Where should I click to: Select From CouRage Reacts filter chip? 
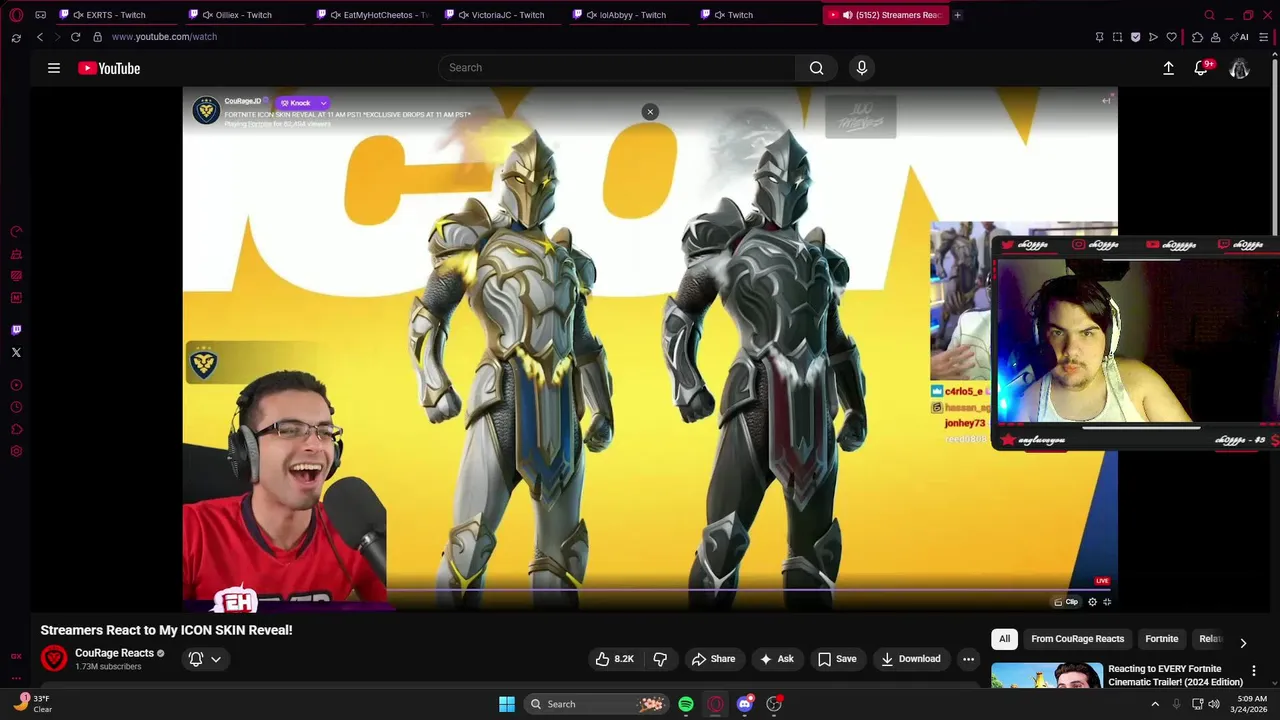[x=1077, y=639]
